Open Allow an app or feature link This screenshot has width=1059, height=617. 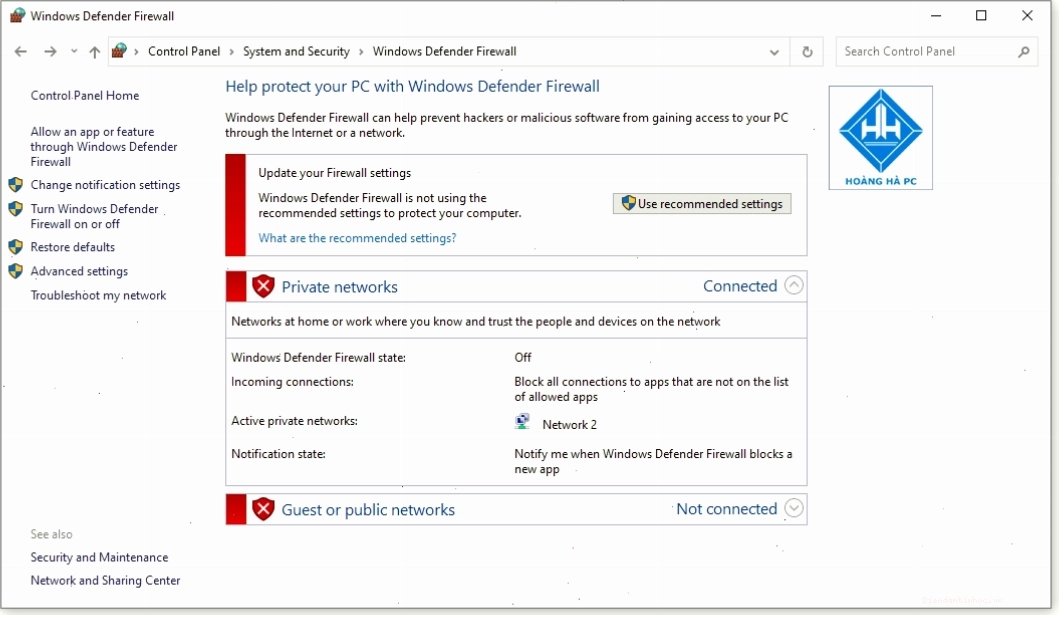tap(104, 146)
